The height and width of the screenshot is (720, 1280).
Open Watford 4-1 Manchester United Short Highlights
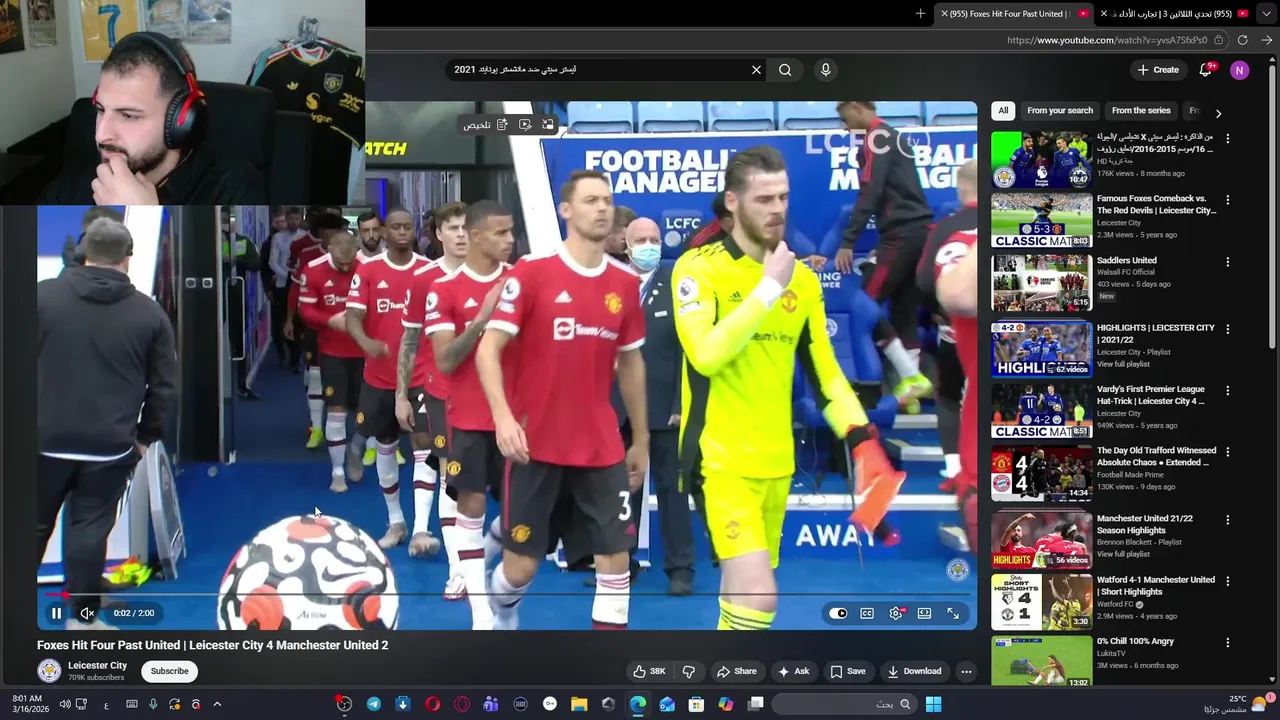tap(1041, 601)
